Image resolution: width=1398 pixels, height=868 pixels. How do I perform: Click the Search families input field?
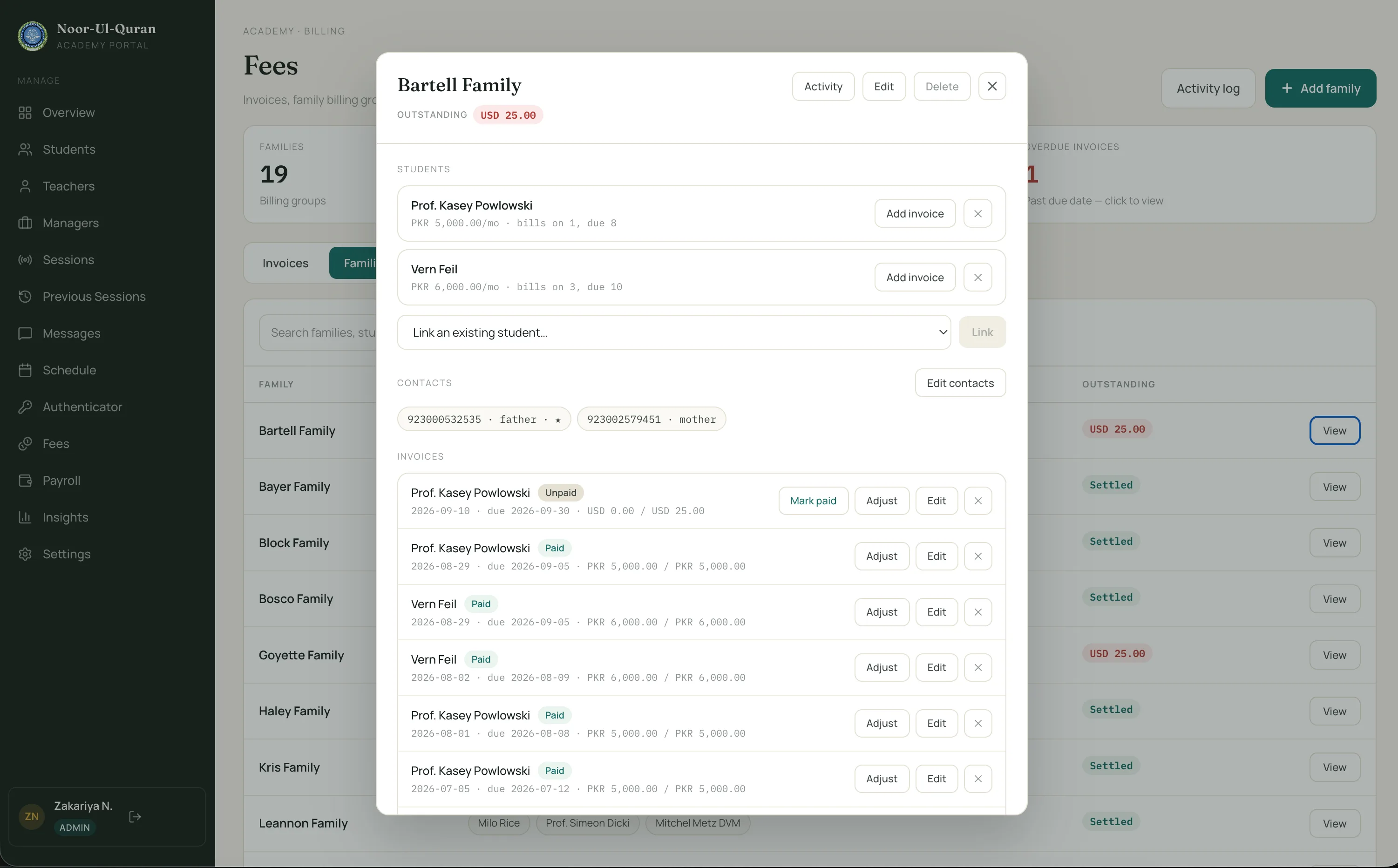[x=318, y=332]
